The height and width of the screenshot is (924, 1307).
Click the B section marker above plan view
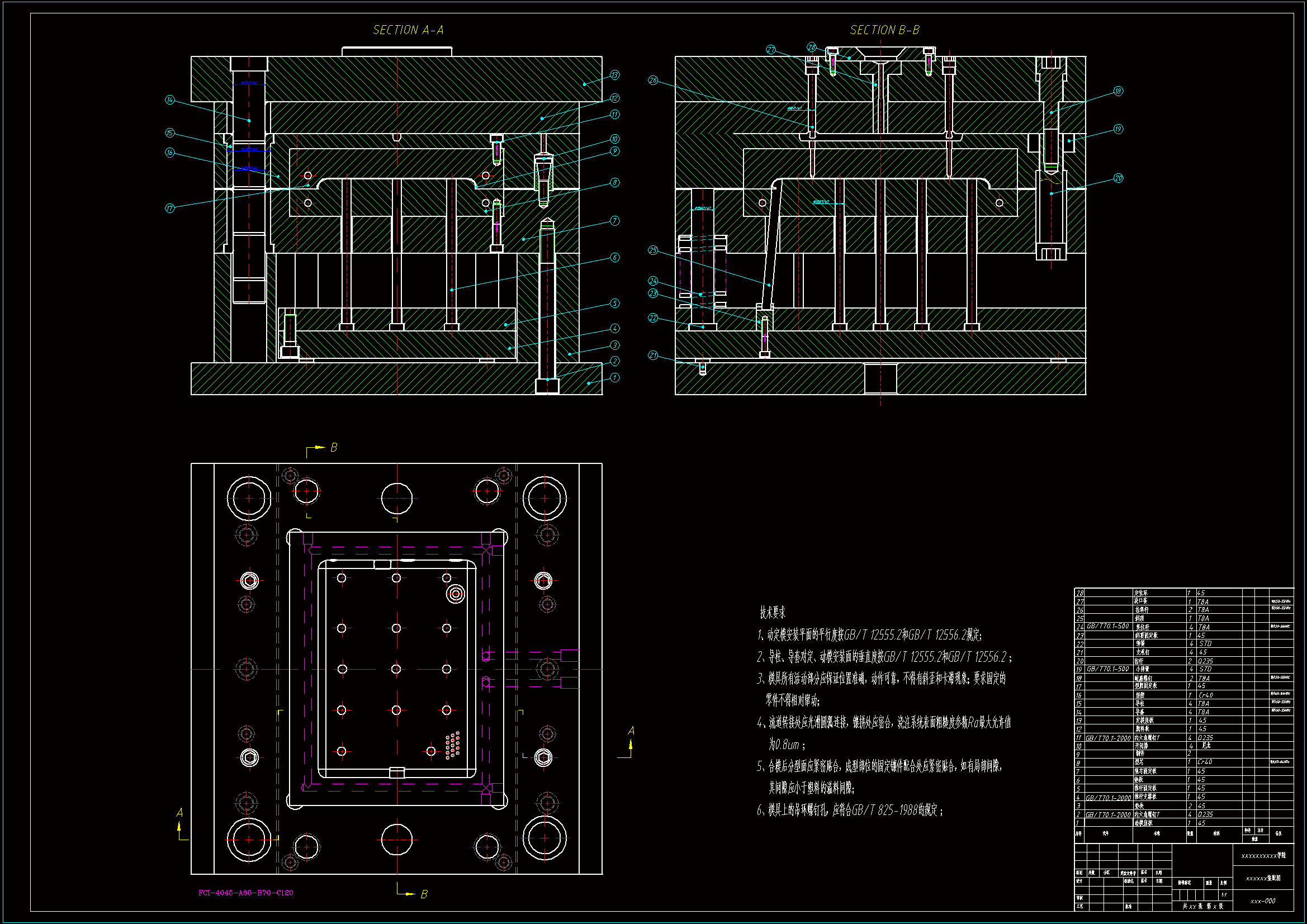334,448
